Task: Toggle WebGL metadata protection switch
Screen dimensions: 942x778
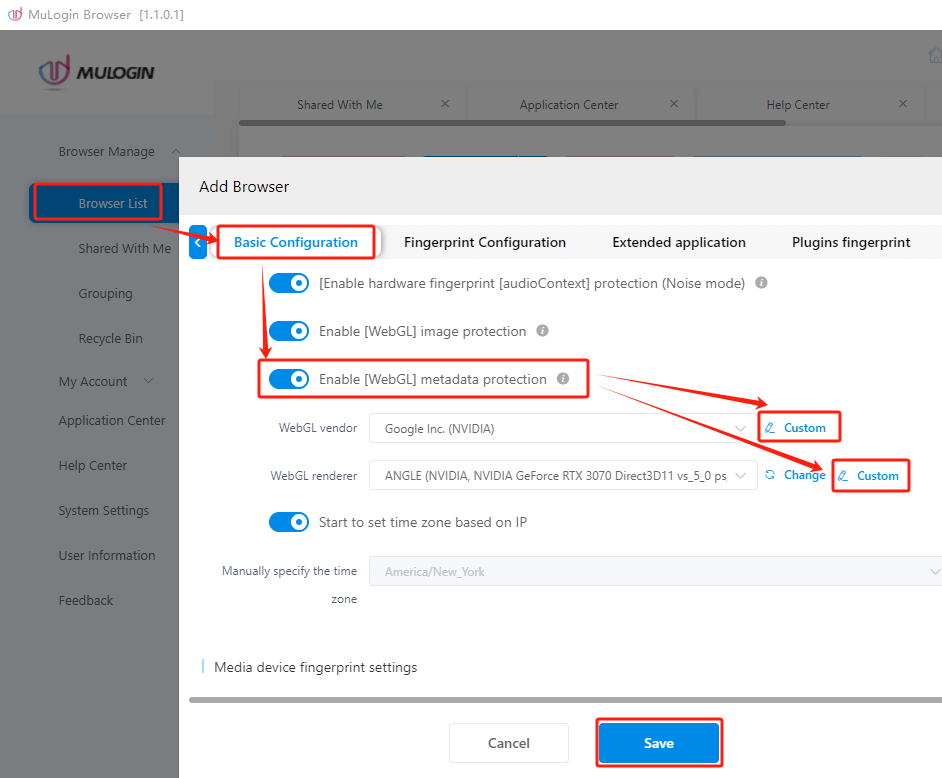Action: click(x=289, y=379)
